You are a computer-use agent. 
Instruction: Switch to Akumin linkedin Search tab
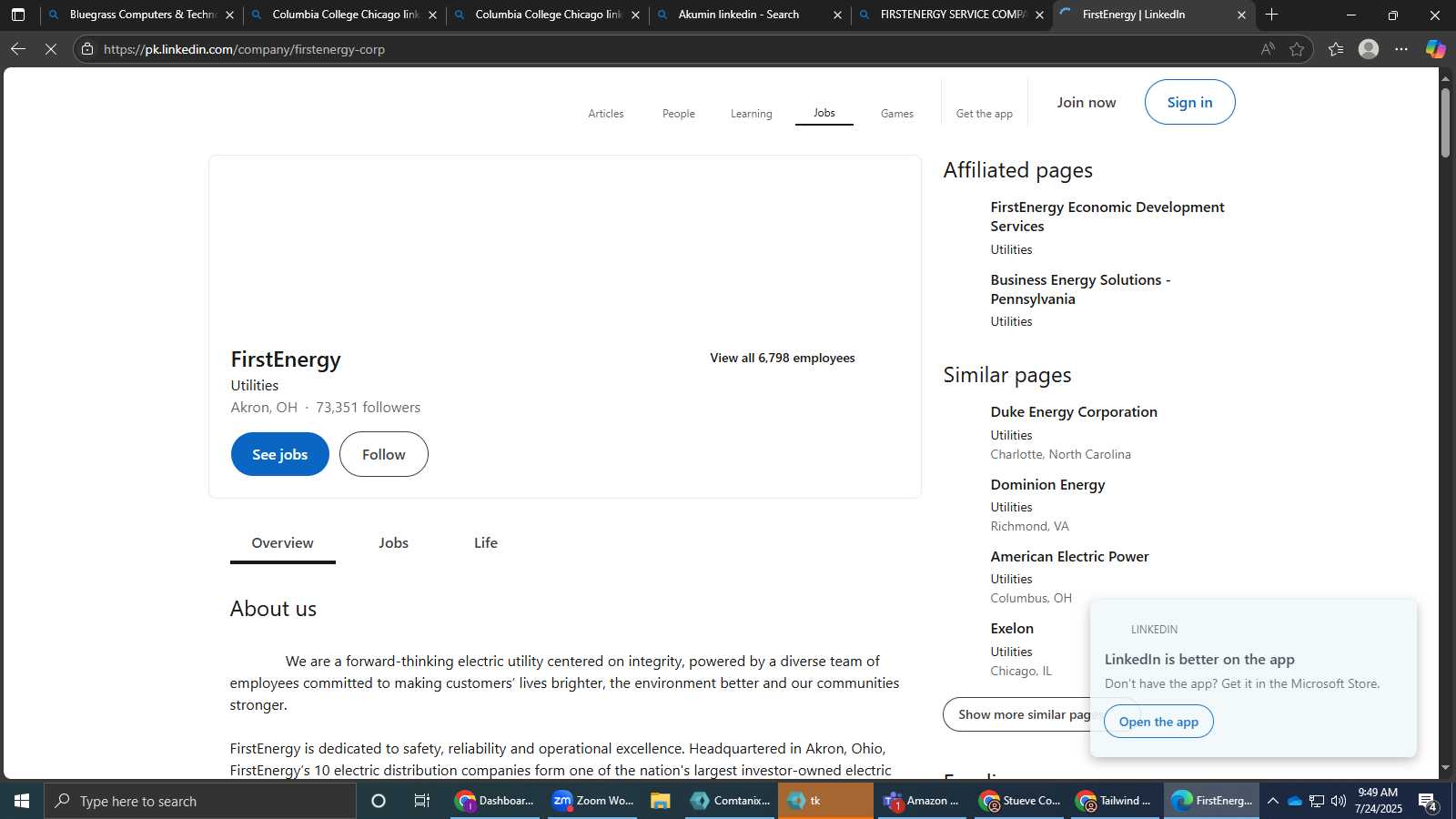(750, 15)
